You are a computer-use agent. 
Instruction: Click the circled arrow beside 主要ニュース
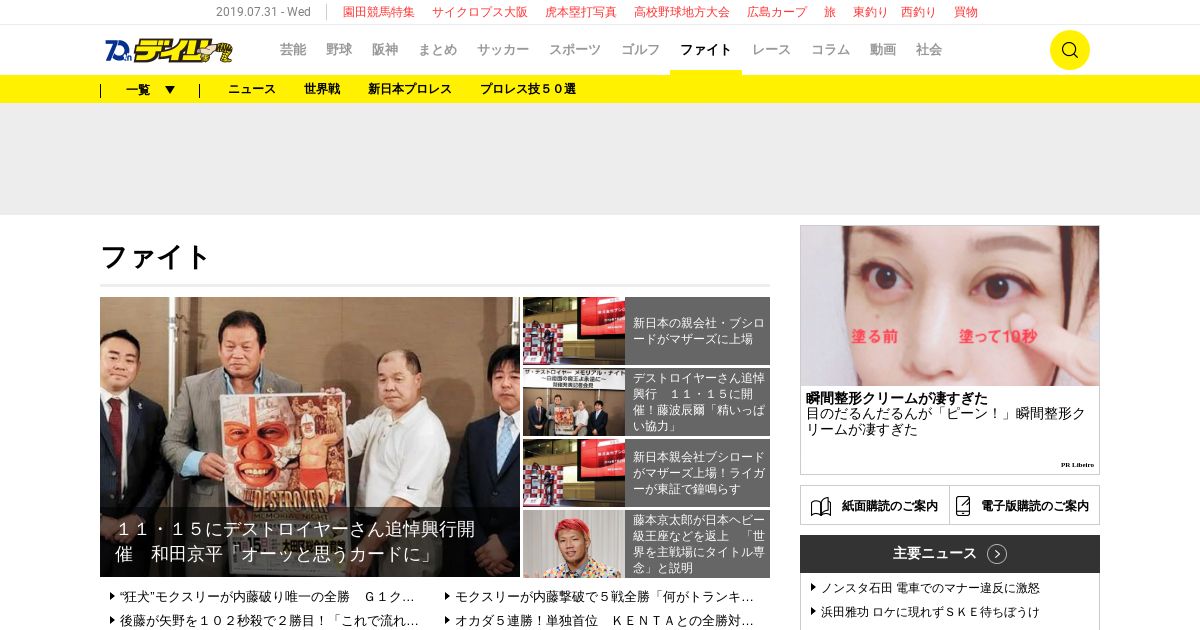[997, 554]
